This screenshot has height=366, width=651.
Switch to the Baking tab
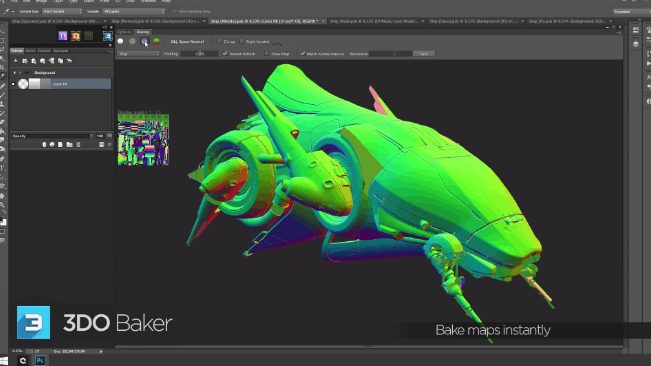click(142, 32)
